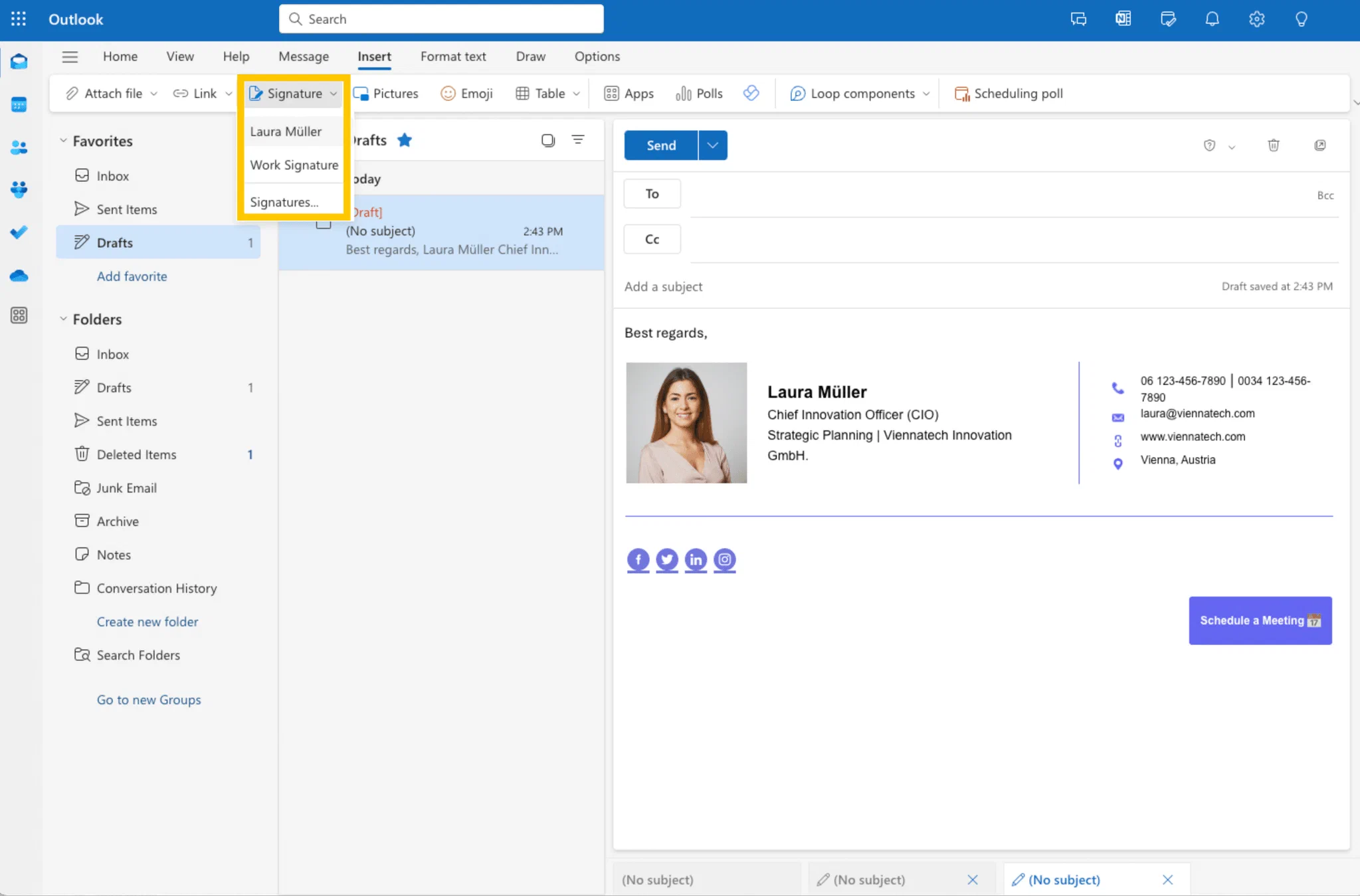The image size is (1360, 896).
Task: Open the OneNote feed icon
Action: click(1123, 19)
